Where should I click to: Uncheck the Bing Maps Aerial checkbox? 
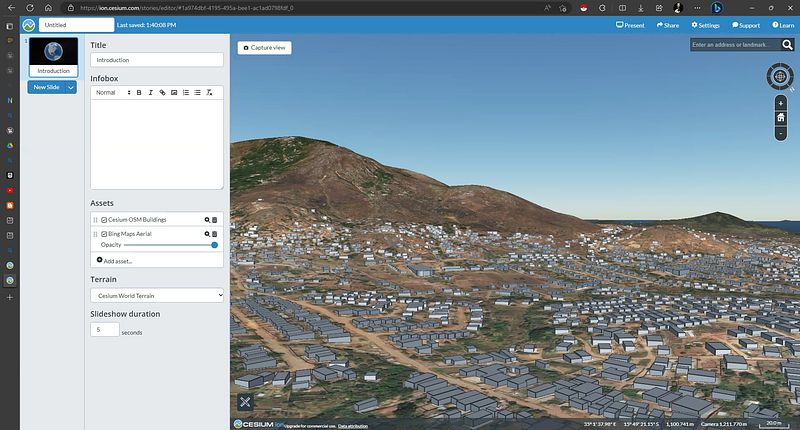tap(104, 233)
